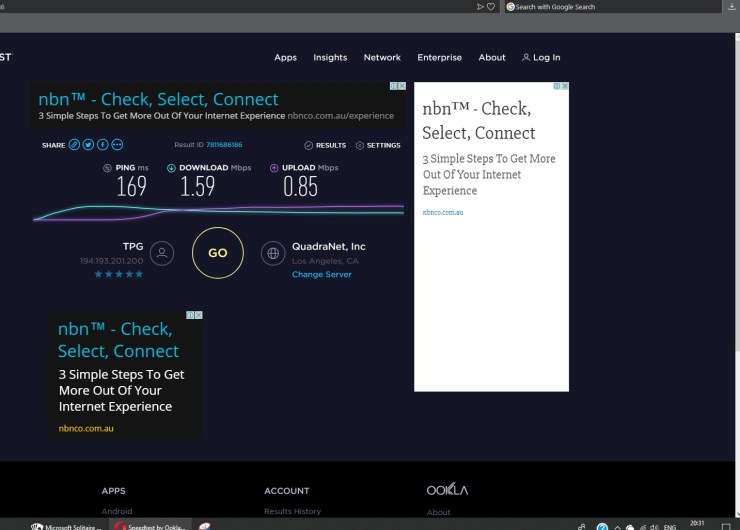Switch to Microsoft Solitaire taskbar item
Image resolution: width=740 pixels, height=530 pixels.
click(66, 526)
